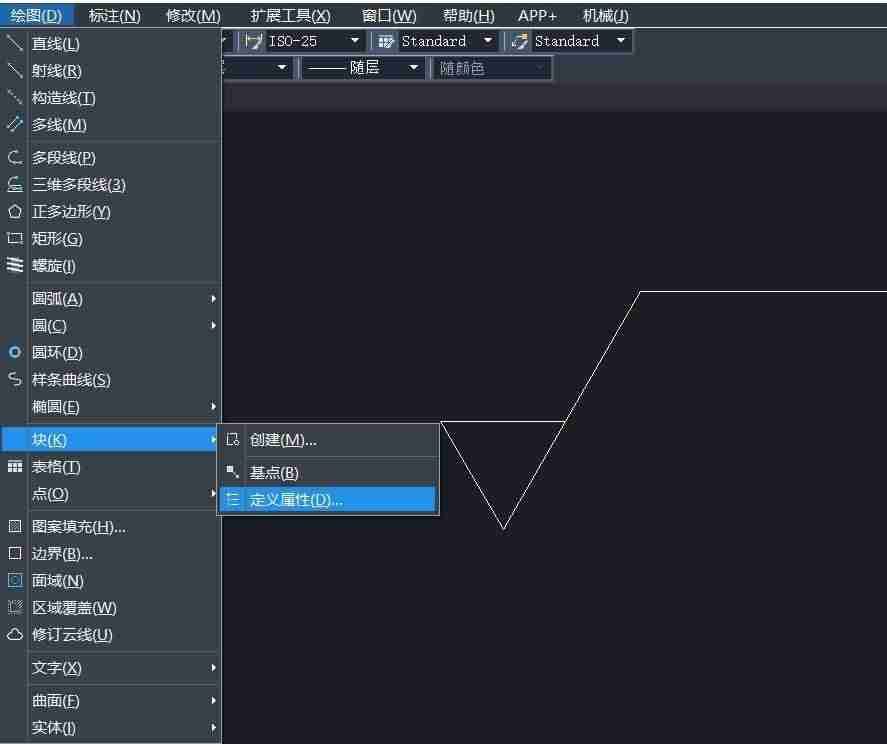Select the Line tool icon 直线(L)

pyautogui.click(x=14, y=43)
